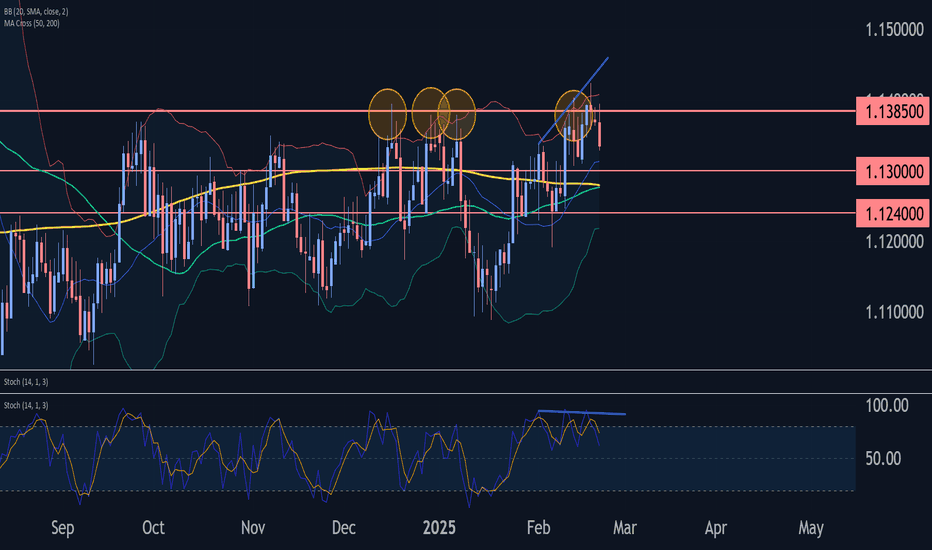Click the lower Stoch (14, 1, 3) indicator label

(26, 406)
